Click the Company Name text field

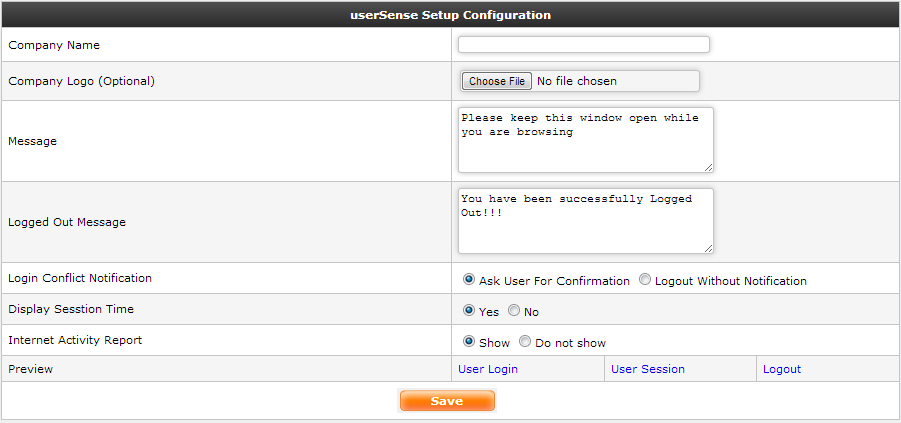tap(583, 45)
